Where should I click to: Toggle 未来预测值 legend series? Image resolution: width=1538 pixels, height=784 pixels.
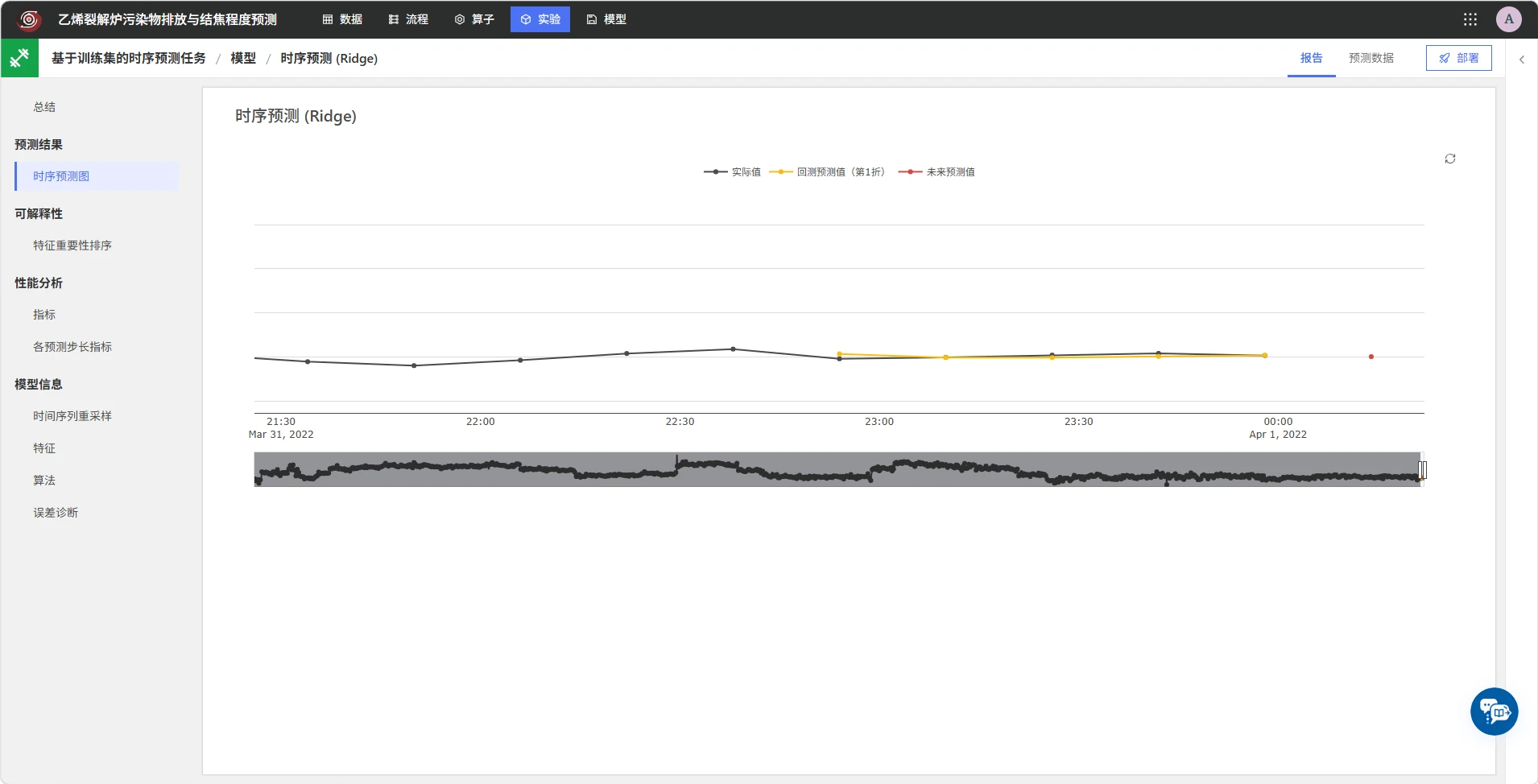936,171
